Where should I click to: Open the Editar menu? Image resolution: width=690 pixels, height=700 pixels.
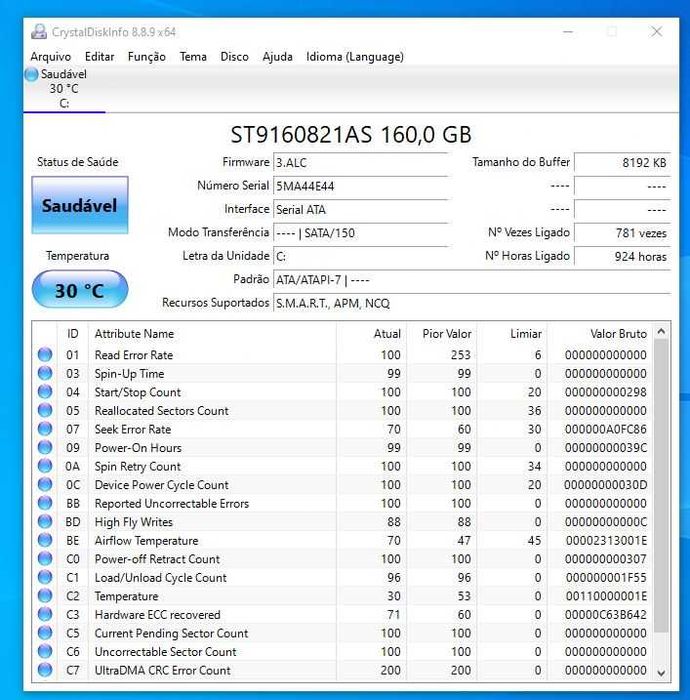[100, 57]
